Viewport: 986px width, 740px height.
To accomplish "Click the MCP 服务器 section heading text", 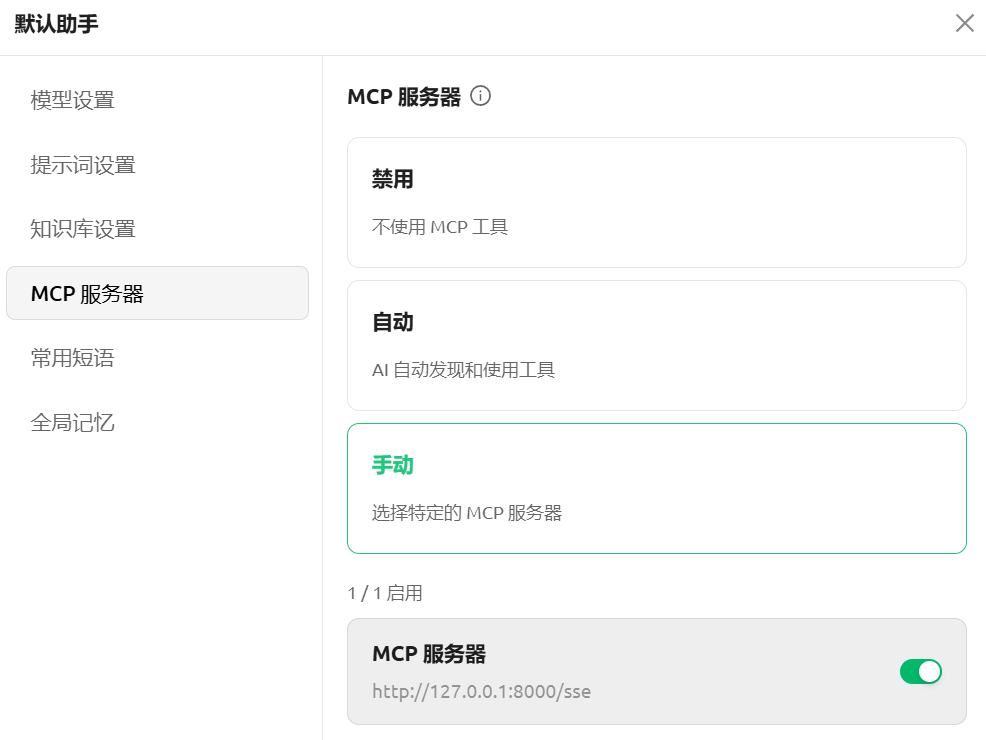I will 404,97.
